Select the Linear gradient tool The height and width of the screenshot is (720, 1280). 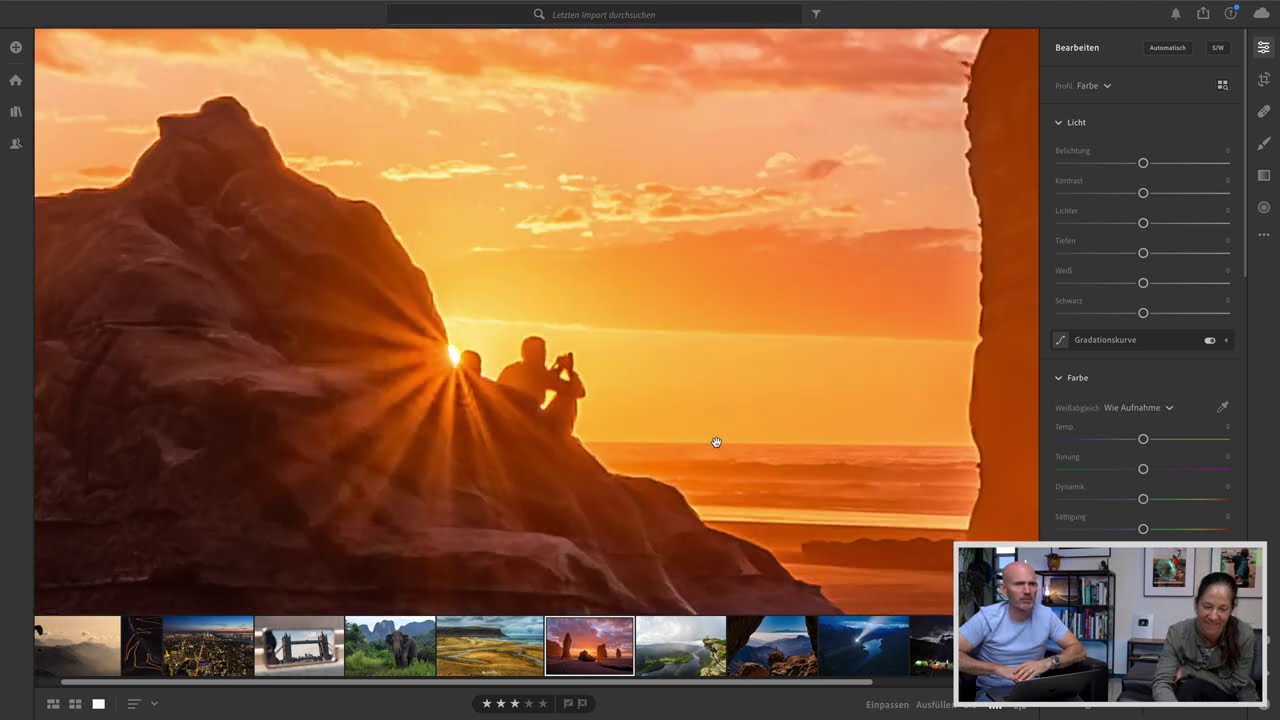pos(1264,175)
